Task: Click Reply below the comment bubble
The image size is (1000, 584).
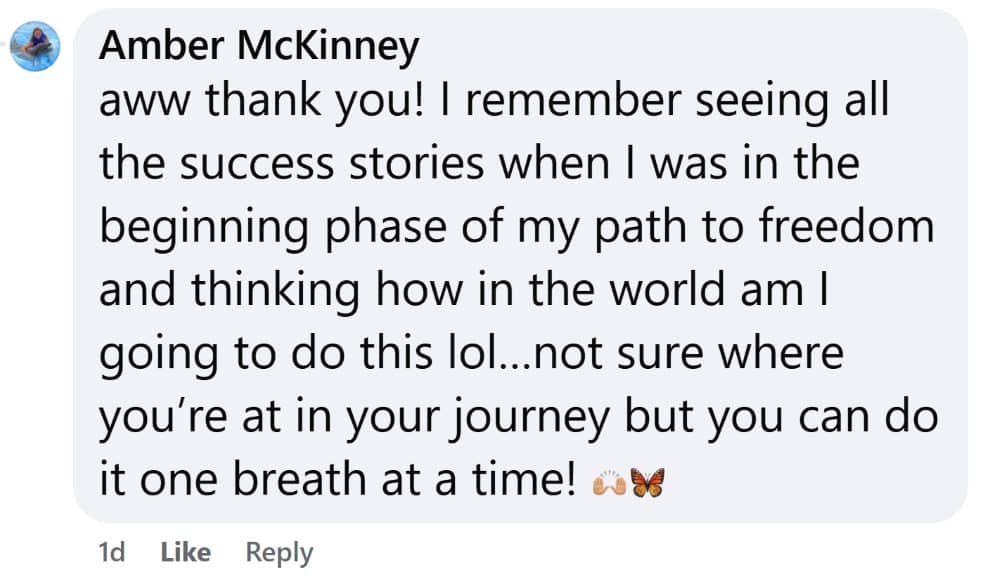Action: click(278, 551)
